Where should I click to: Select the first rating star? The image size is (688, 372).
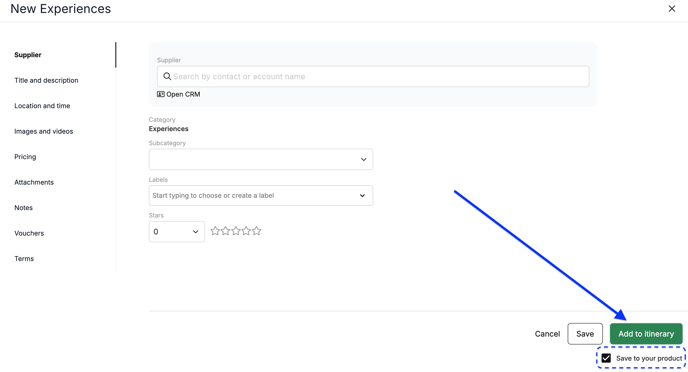click(215, 231)
